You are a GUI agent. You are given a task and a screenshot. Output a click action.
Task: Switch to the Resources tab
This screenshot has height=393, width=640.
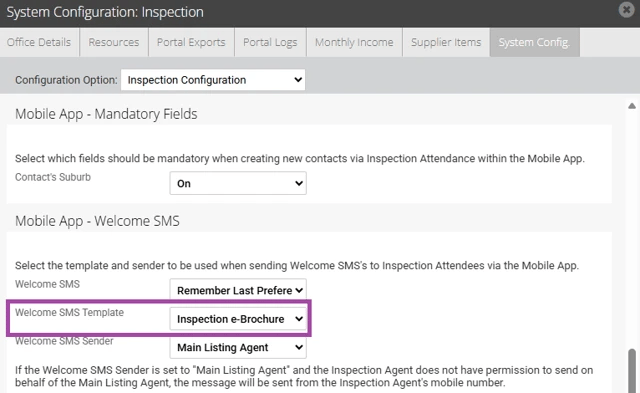[114, 42]
